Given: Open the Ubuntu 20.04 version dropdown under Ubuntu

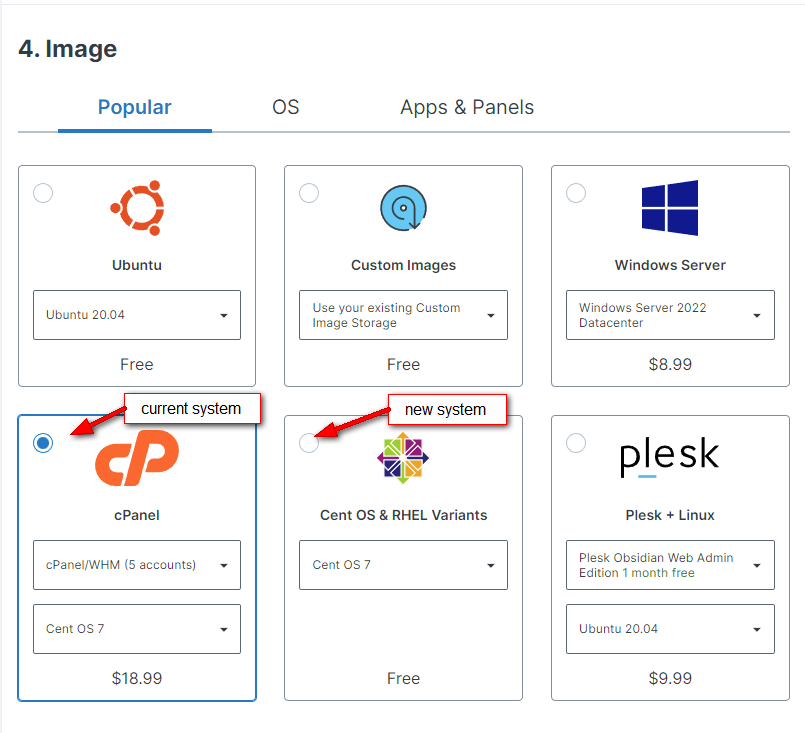Looking at the screenshot, I should click(137, 315).
